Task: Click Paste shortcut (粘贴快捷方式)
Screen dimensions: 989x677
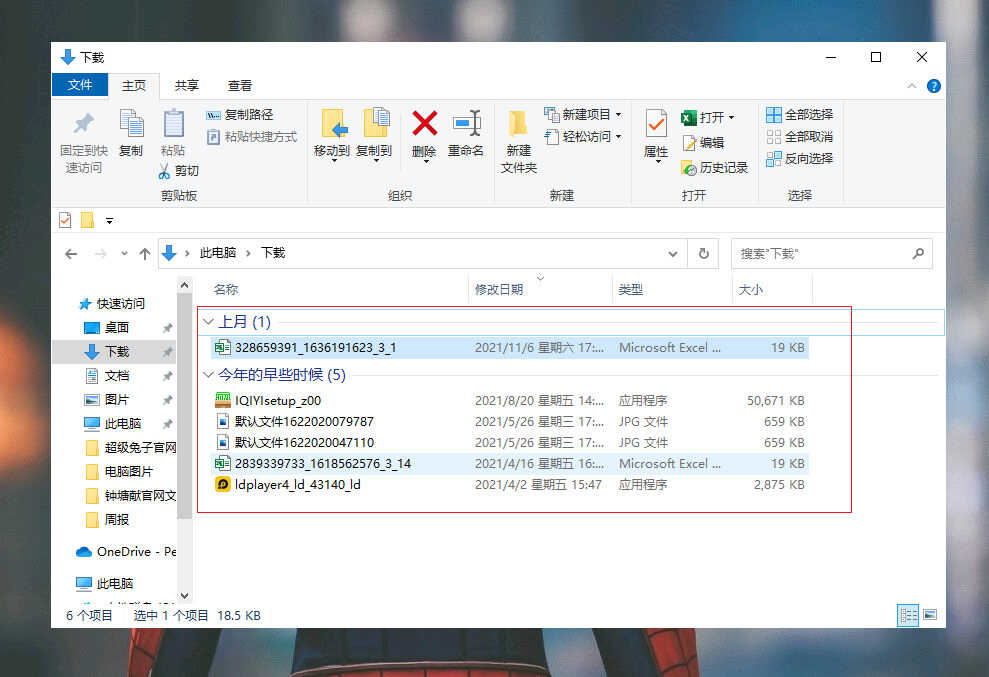Action: (x=252, y=136)
